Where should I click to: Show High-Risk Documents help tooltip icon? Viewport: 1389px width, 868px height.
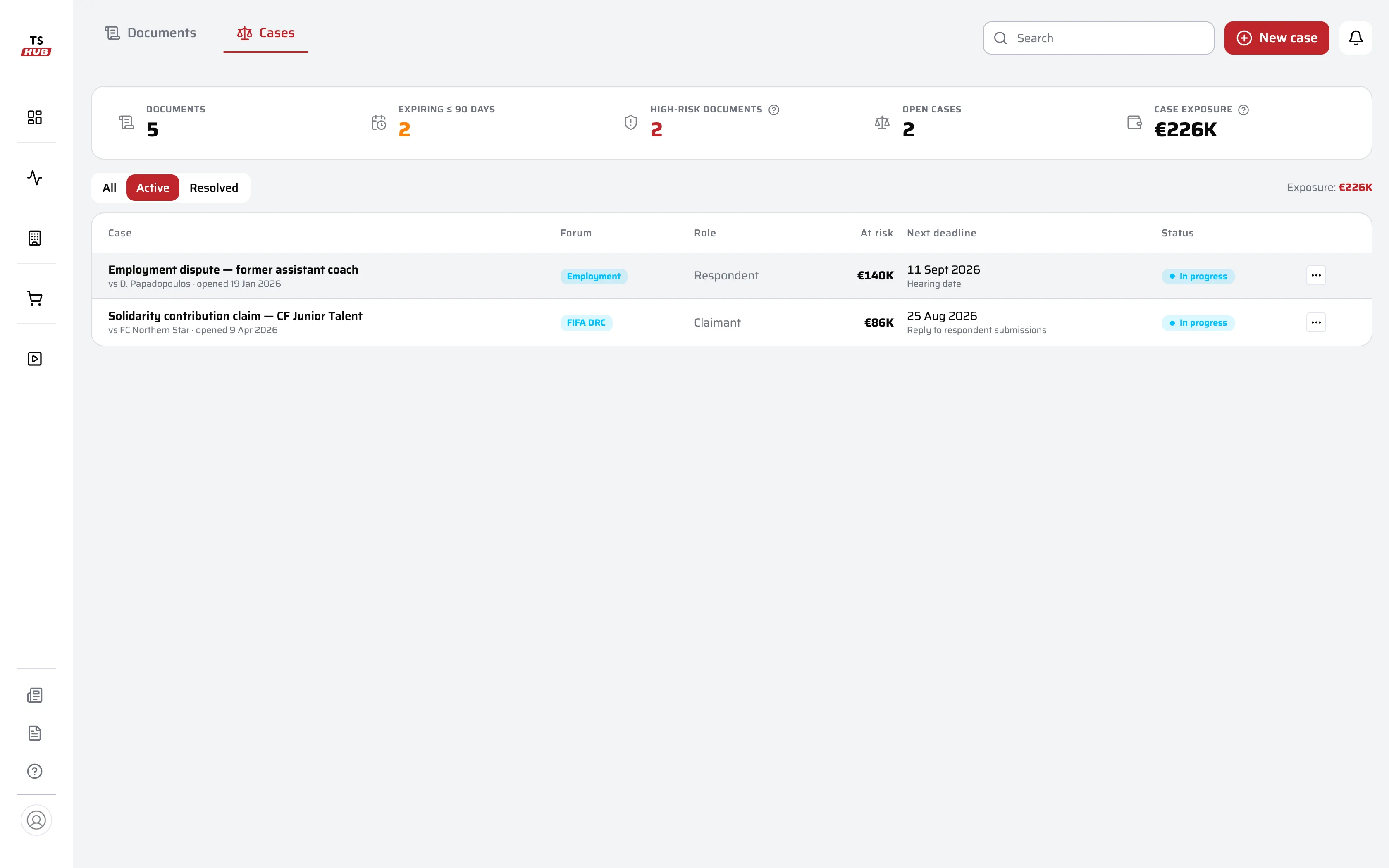coord(774,110)
